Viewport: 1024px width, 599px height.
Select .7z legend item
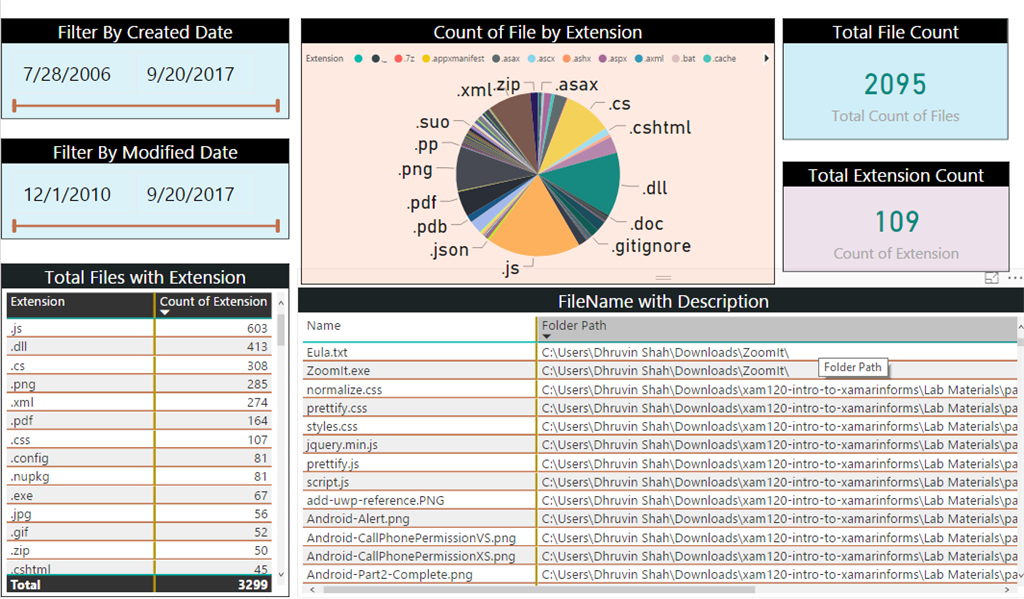point(404,58)
